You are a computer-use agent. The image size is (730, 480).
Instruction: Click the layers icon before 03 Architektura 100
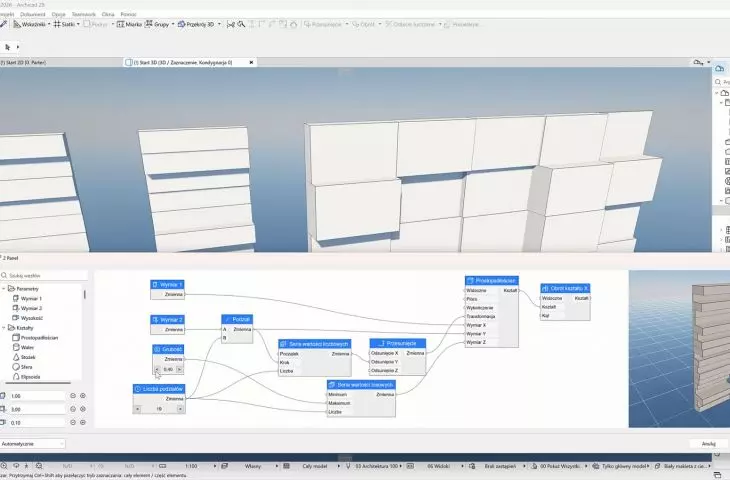pos(348,466)
